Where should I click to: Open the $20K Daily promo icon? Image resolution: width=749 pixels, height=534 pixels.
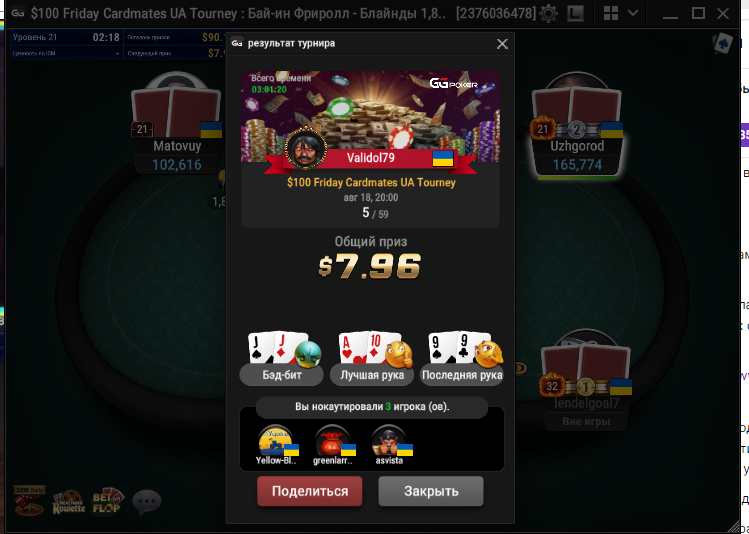(30, 502)
